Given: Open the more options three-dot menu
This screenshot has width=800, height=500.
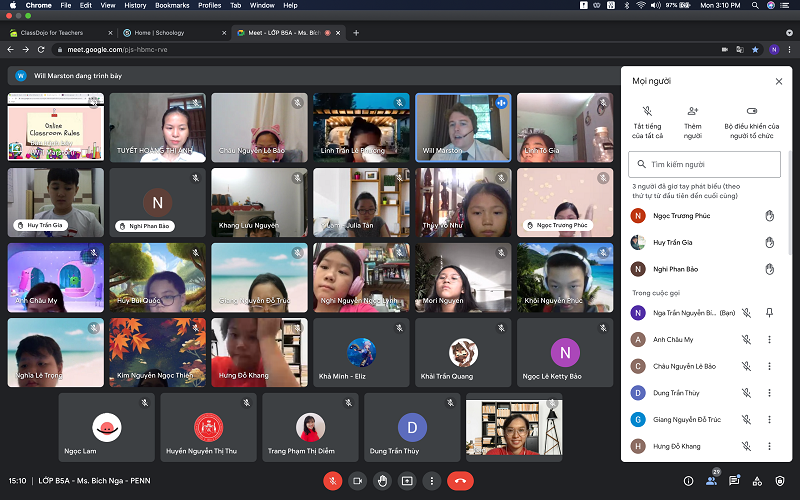Looking at the screenshot, I should [431, 480].
